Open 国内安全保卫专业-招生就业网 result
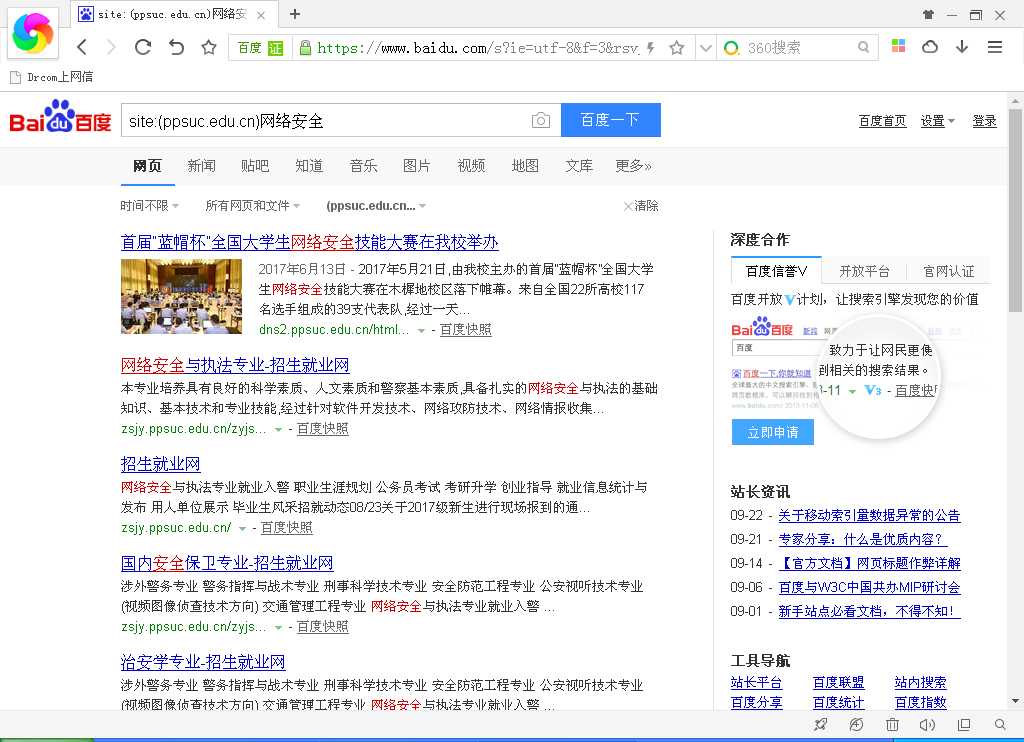This screenshot has width=1024, height=742. point(227,563)
